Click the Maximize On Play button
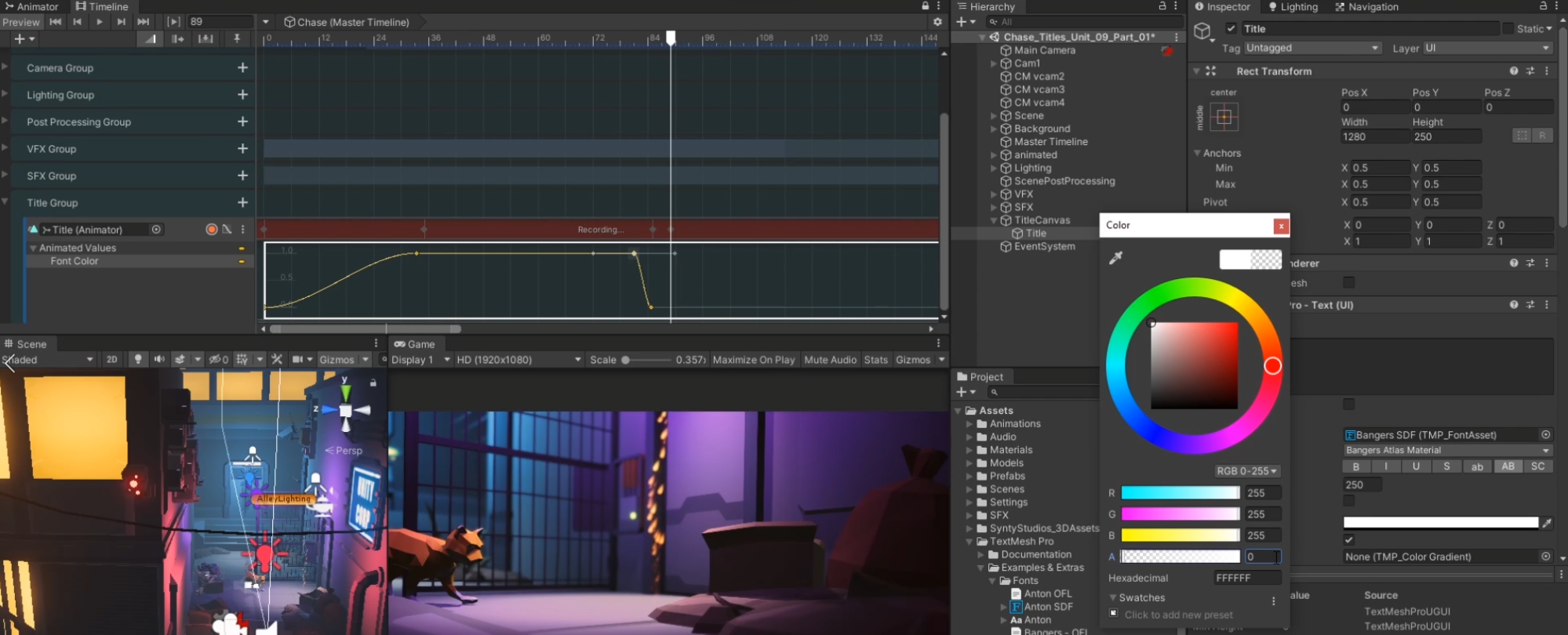Screen dimensions: 1568x635 coord(753,360)
